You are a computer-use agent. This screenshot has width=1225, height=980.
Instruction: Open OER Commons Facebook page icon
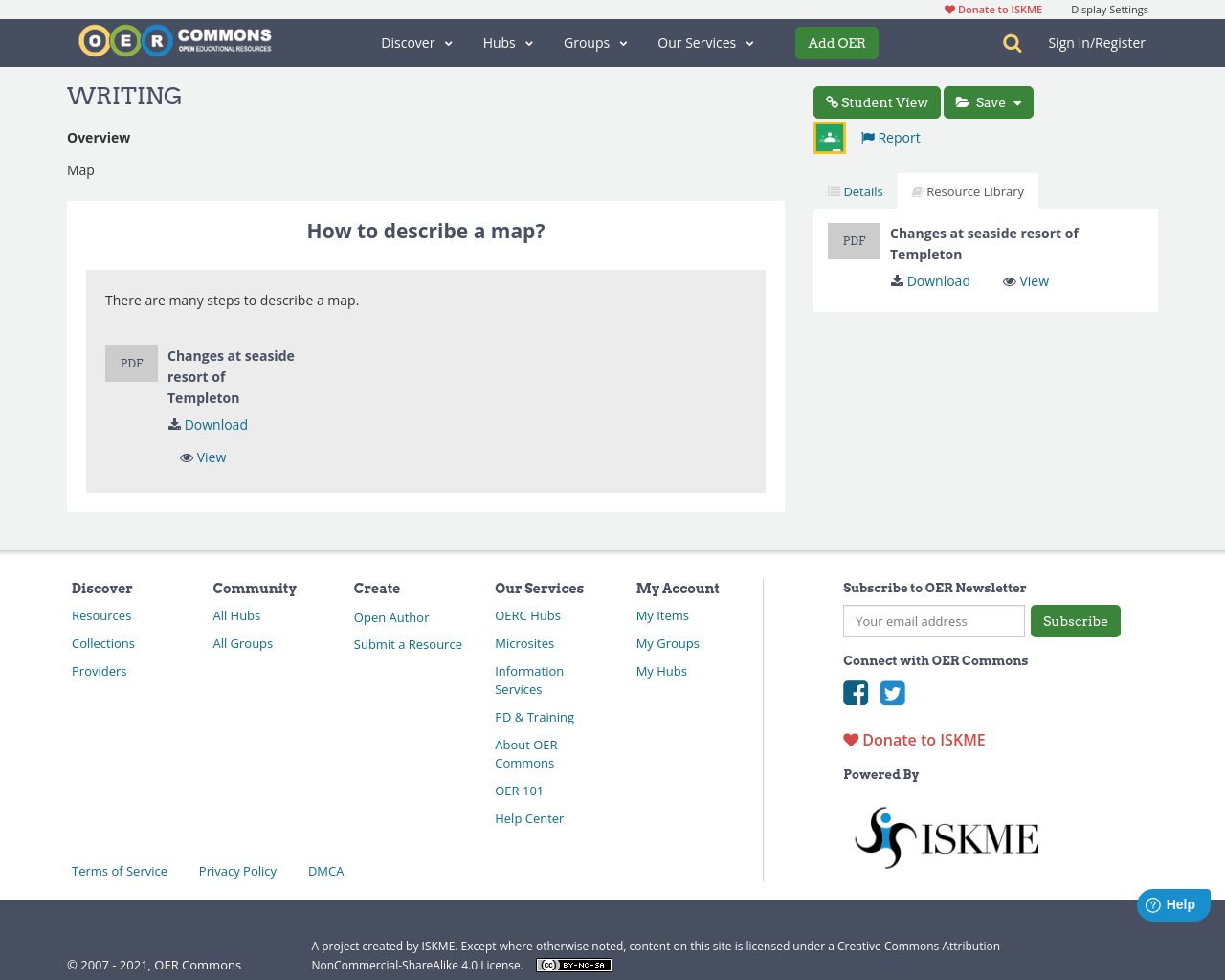pyautogui.click(x=856, y=693)
